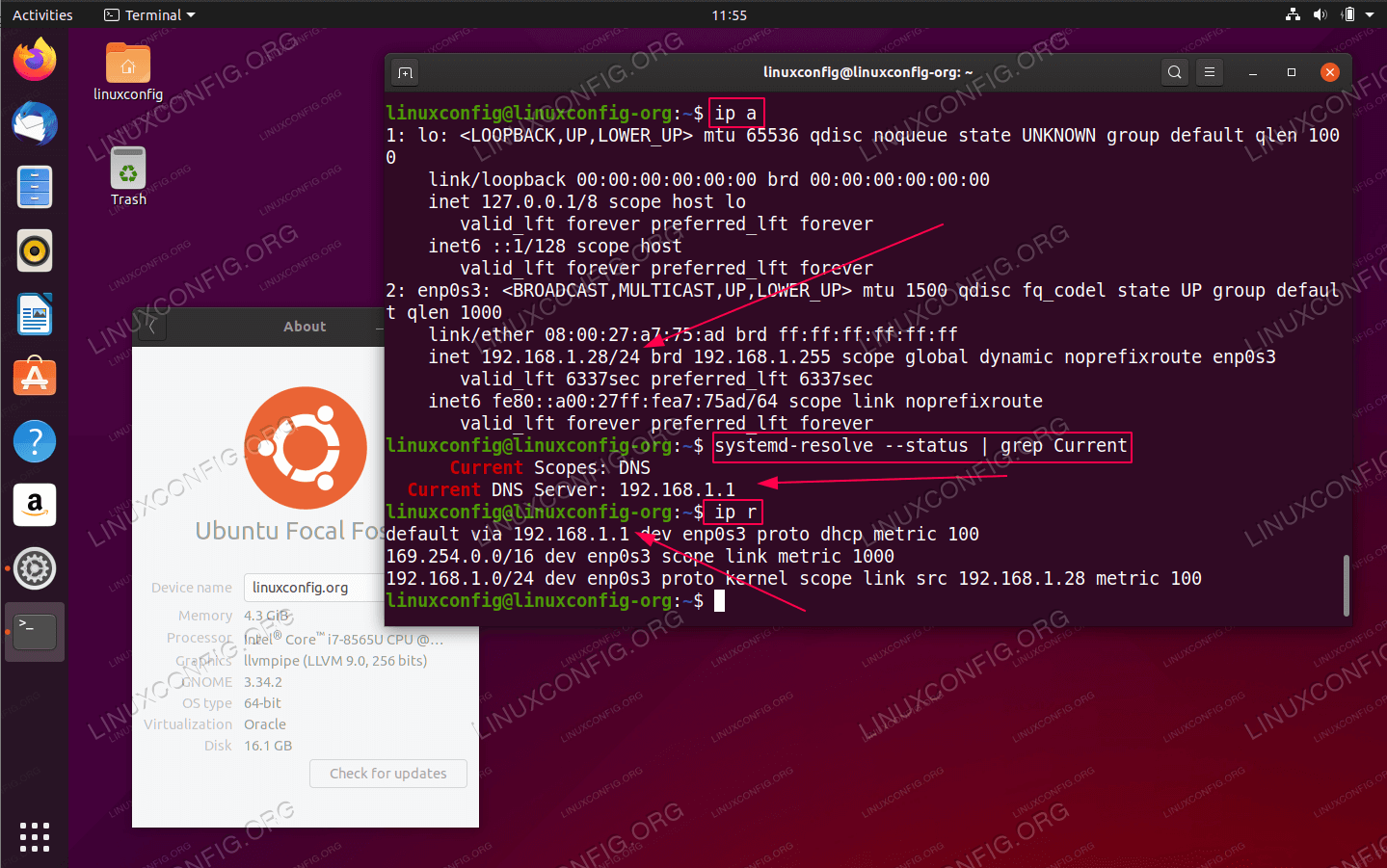
Task: Click the Ubuntu Focal Fossa heading text
Action: 289,531
